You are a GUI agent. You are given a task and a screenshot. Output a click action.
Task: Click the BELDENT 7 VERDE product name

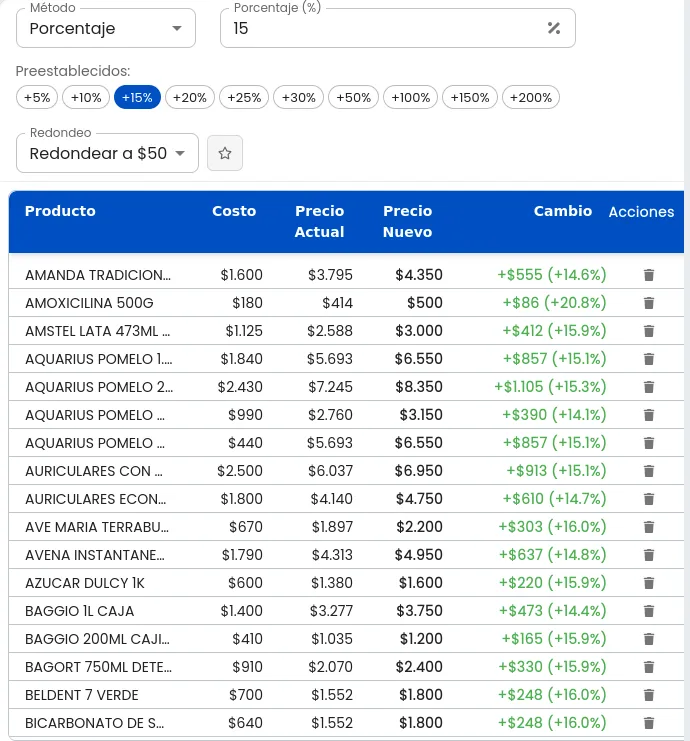click(82, 695)
